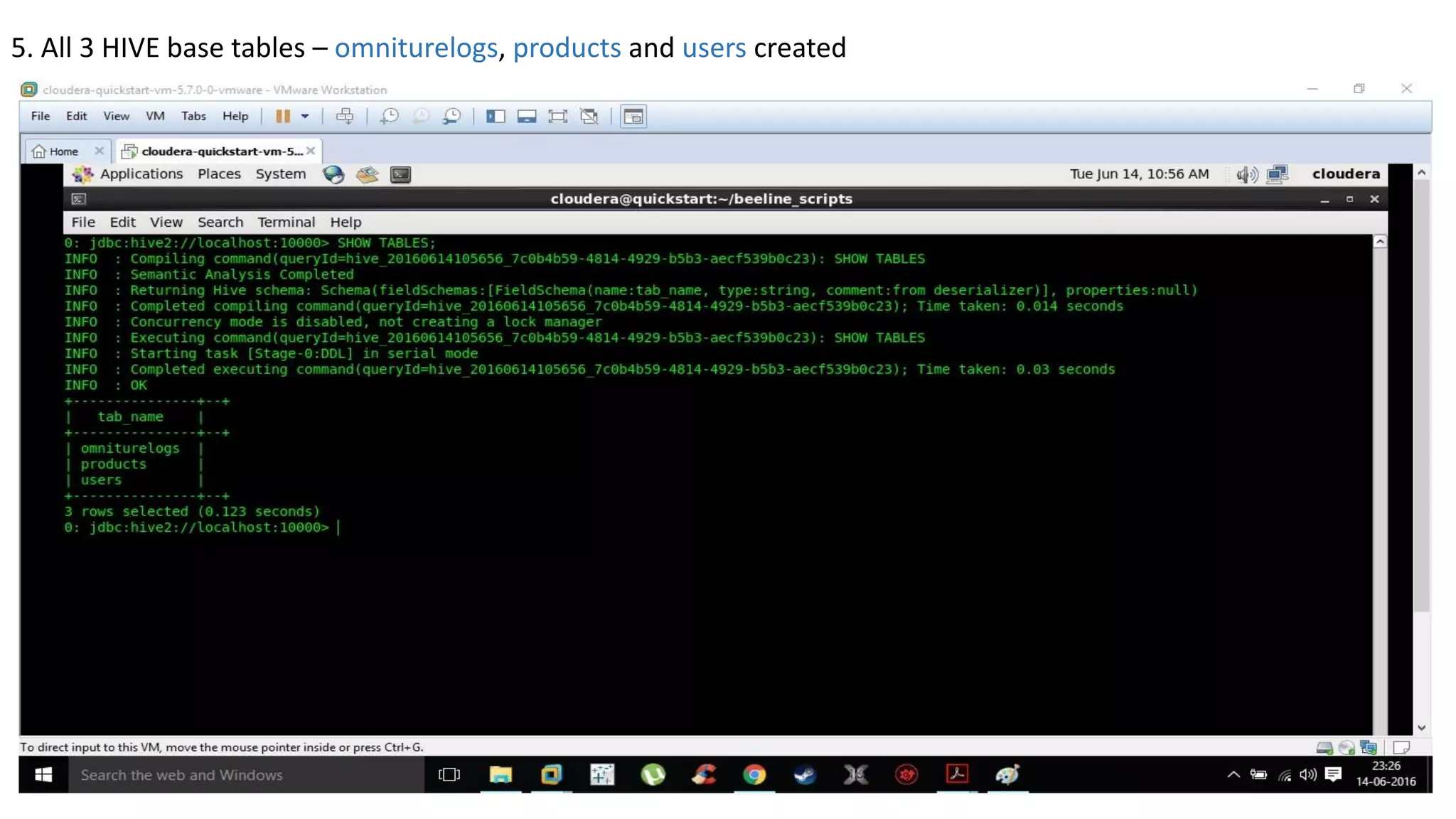The width and height of the screenshot is (1456, 819).
Task: Close the Home tab
Action: pos(99,151)
